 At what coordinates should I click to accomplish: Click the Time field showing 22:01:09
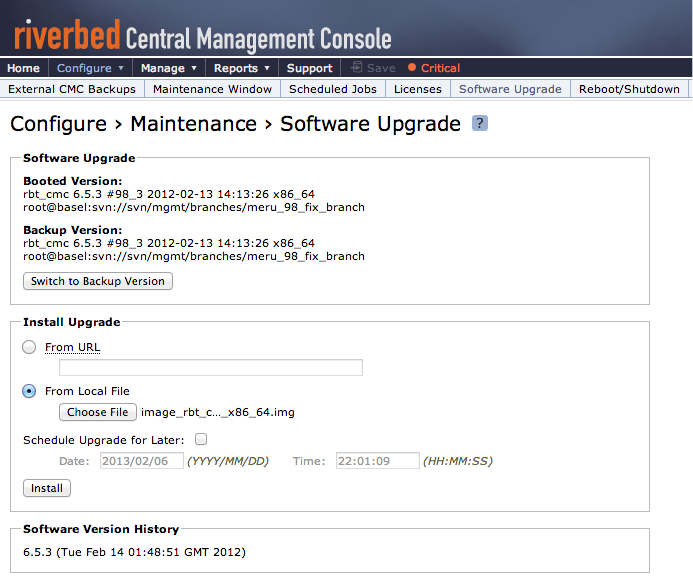[x=377, y=461]
